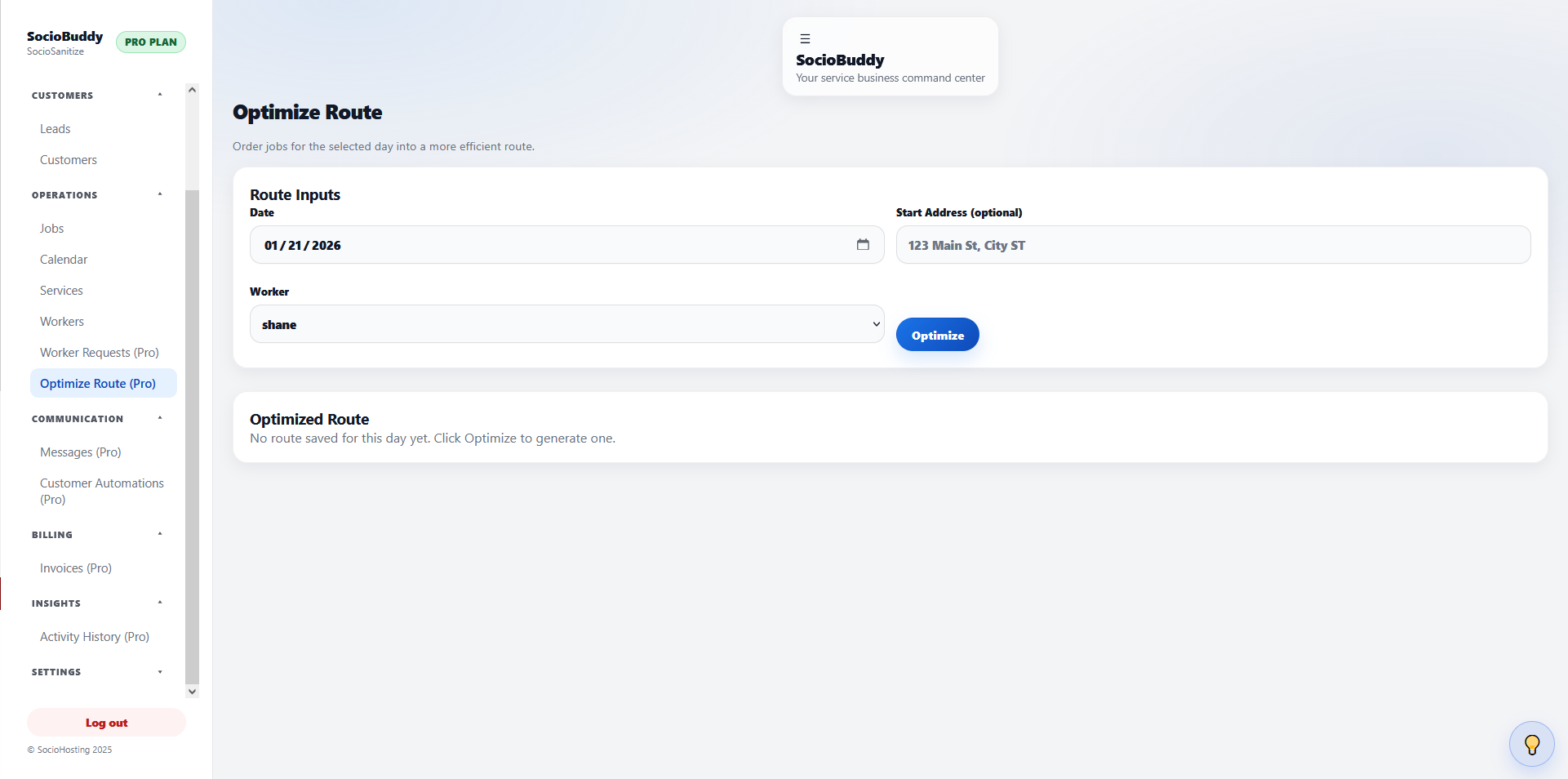
Task: Open the date picker calendar icon
Action: (x=863, y=244)
